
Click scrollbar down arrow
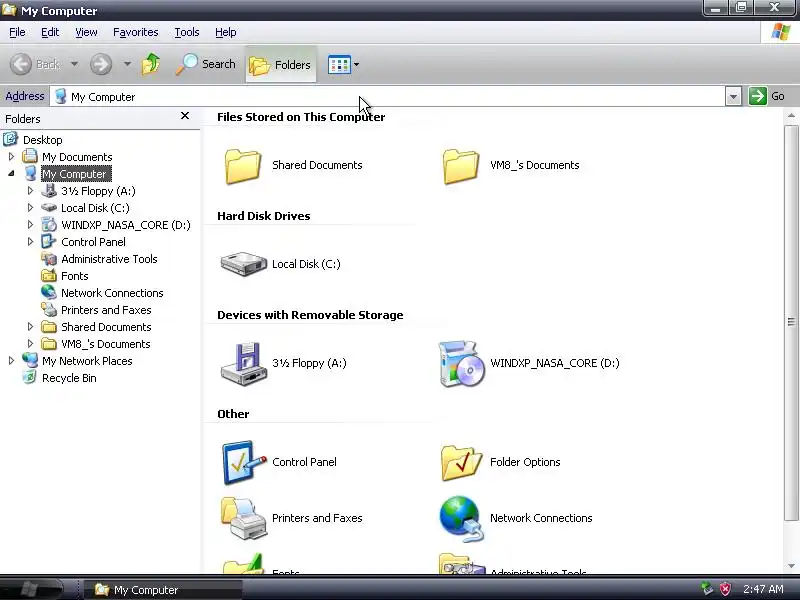click(x=791, y=566)
